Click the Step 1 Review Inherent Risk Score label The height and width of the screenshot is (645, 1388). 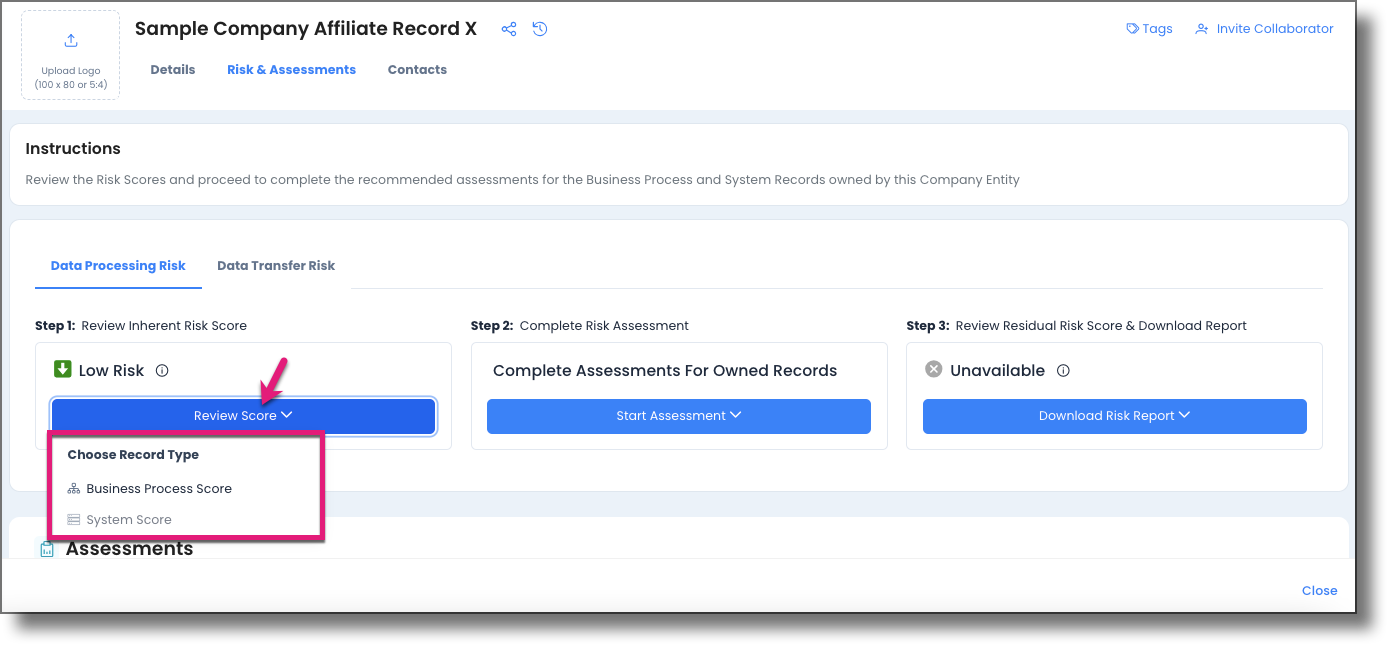click(141, 326)
